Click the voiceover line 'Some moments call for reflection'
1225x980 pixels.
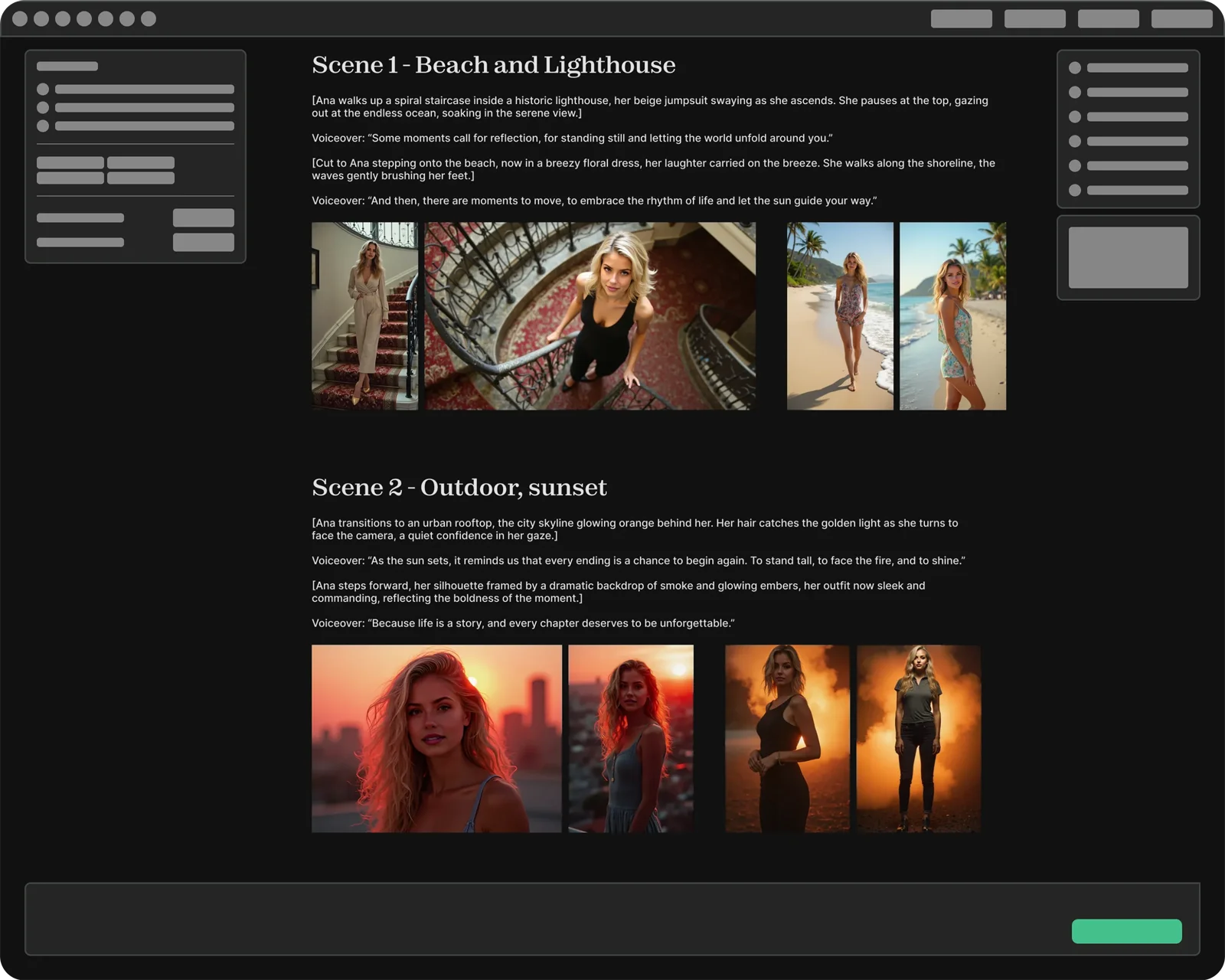pyautogui.click(x=572, y=138)
